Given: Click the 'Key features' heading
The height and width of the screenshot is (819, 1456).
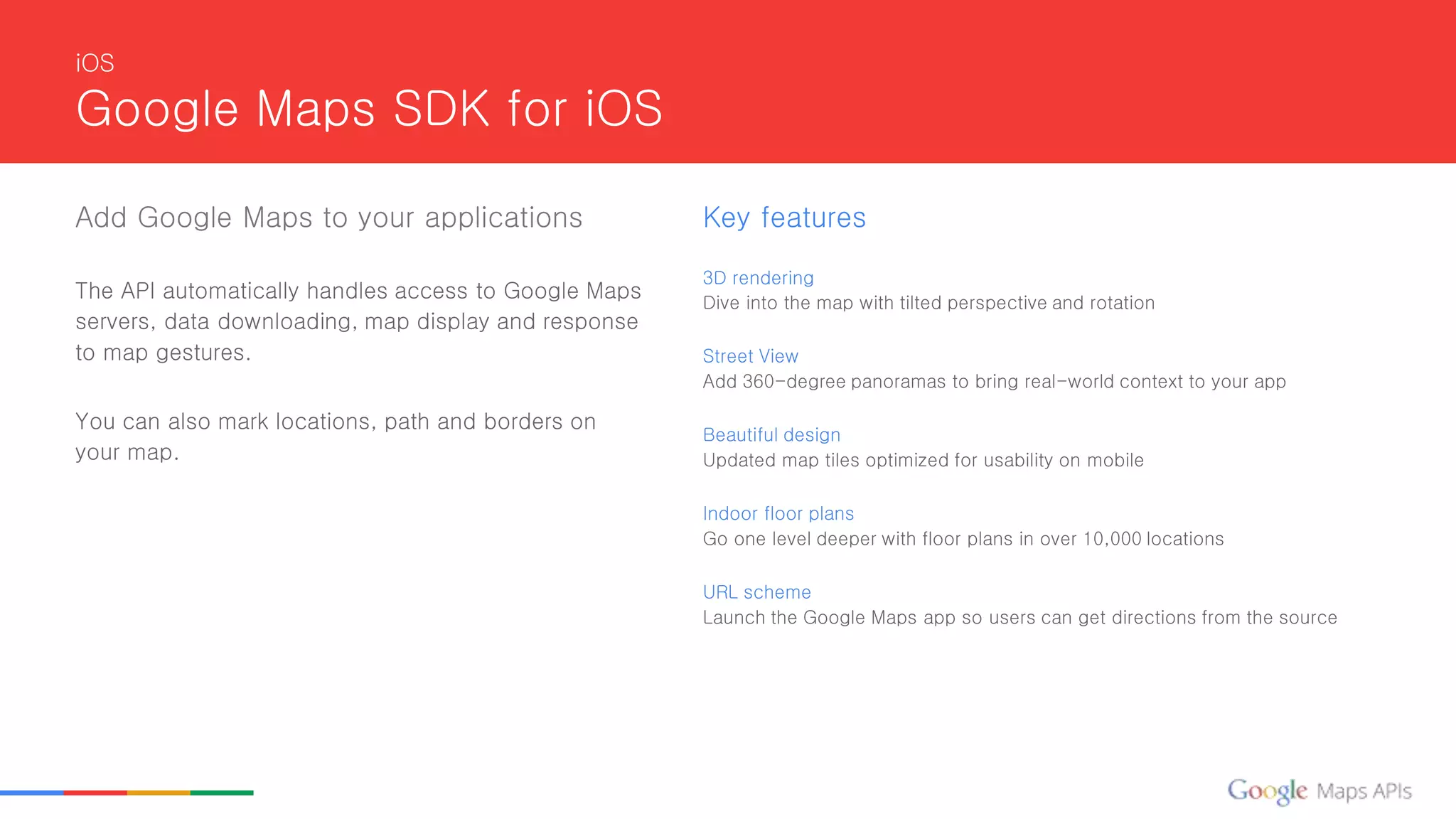Looking at the screenshot, I should [784, 218].
